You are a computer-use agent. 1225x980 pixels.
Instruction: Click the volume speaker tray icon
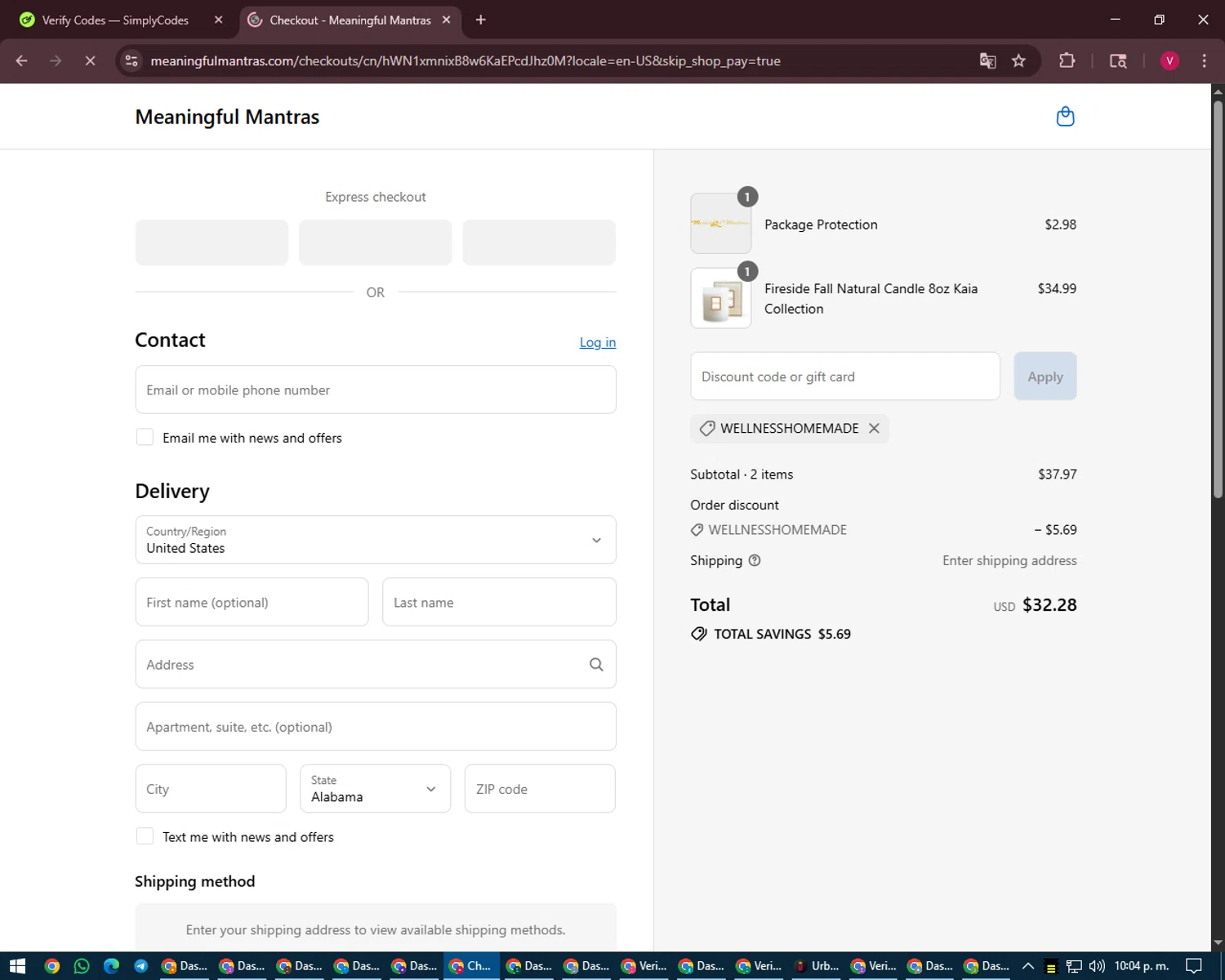point(1096,966)
